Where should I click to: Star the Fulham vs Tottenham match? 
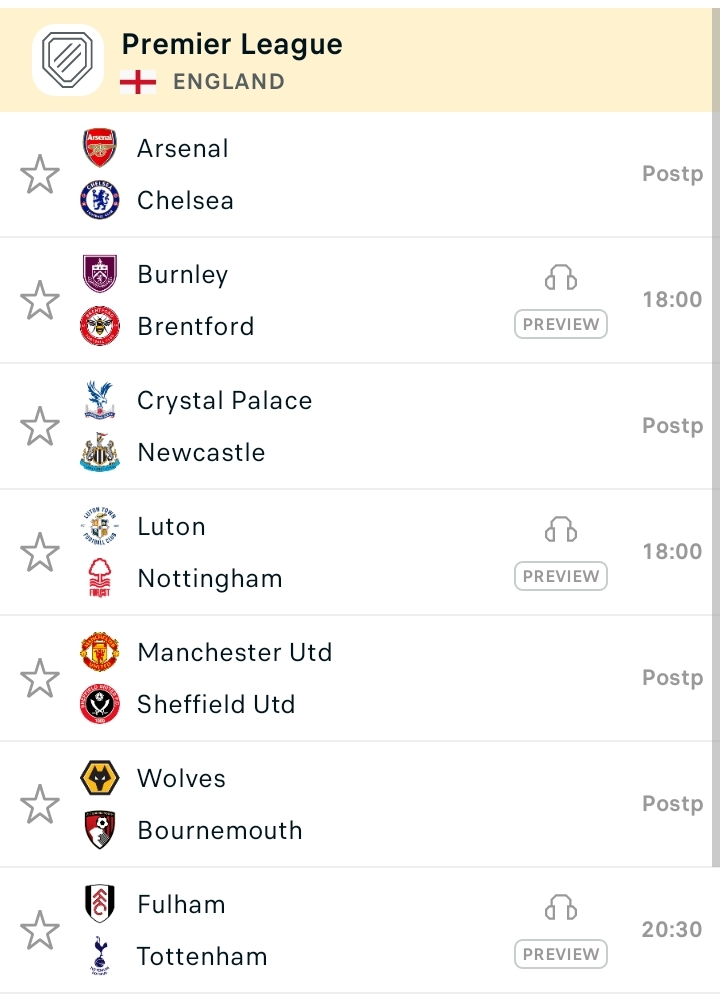[x=40, y=930]
